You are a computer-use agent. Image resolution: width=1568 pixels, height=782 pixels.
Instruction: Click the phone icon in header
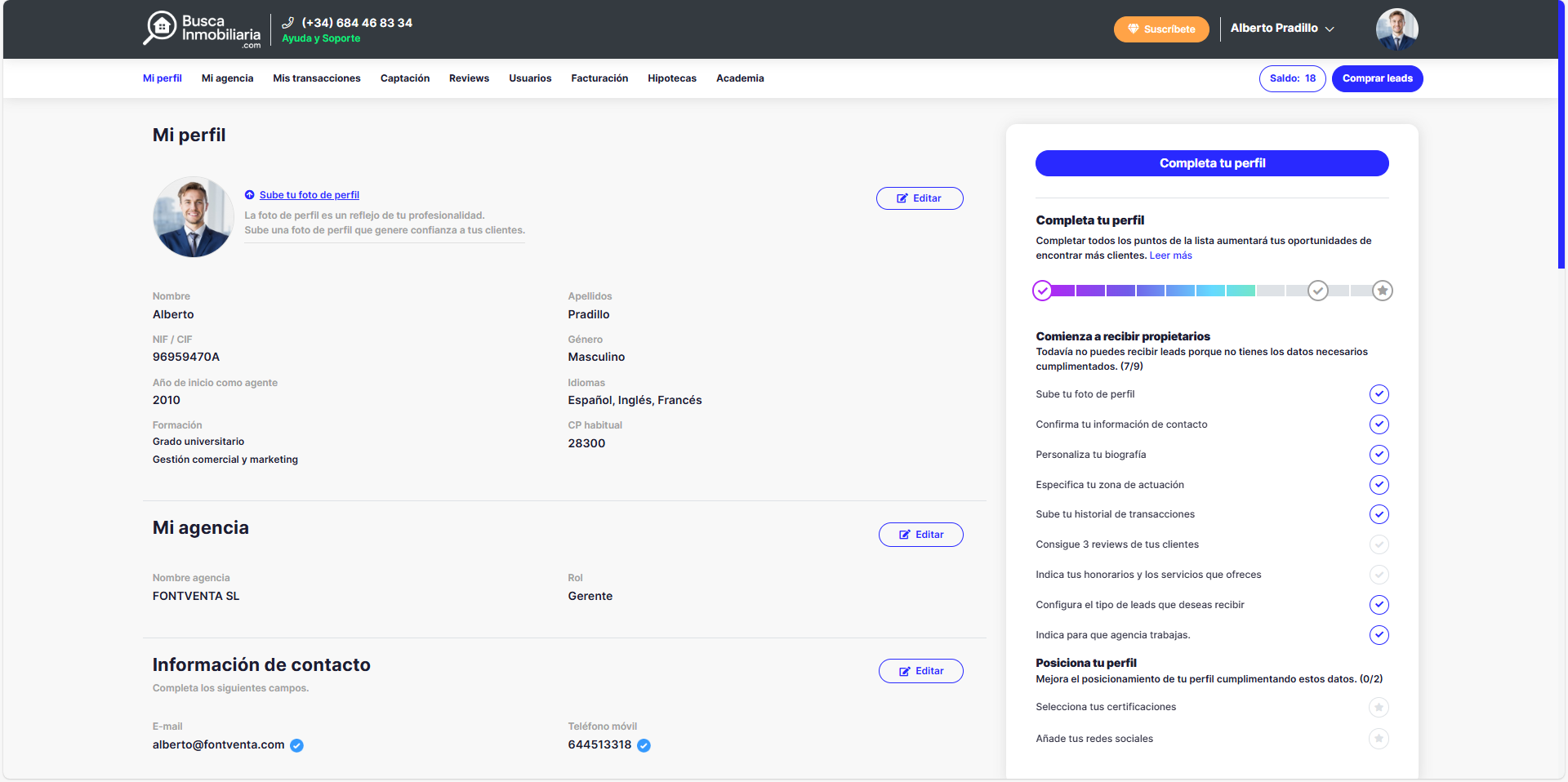287,23
